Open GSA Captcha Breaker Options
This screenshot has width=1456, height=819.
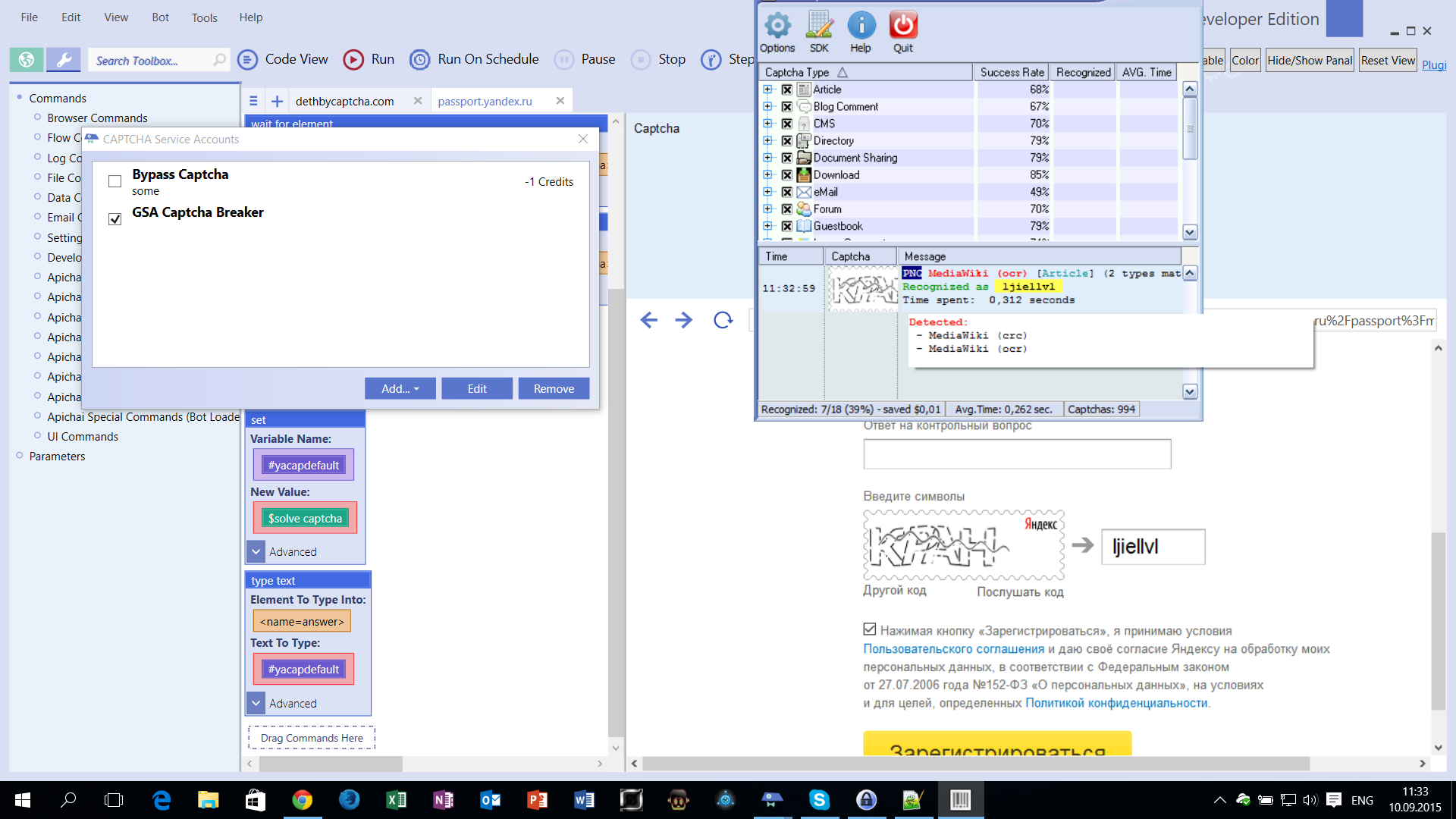[x=777, y=33]
